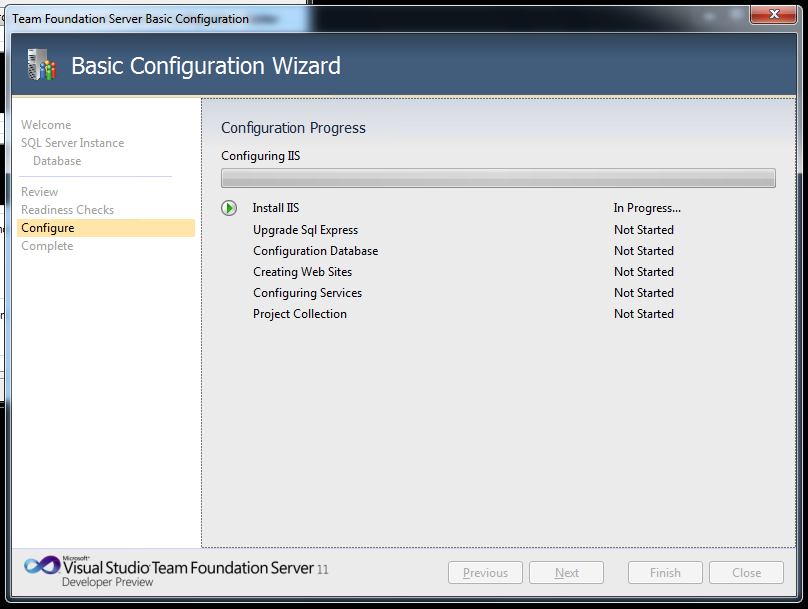Select the Welcome step in sidebar
The image size is (808, 609).
pos(46,125)
